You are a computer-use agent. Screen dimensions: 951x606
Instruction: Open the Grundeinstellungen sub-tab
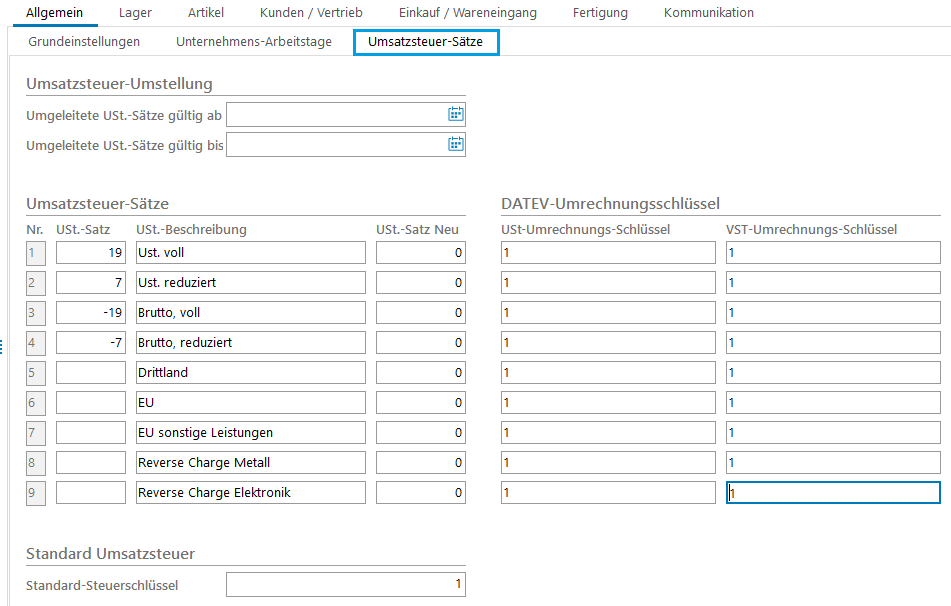(x=84, y=42)
